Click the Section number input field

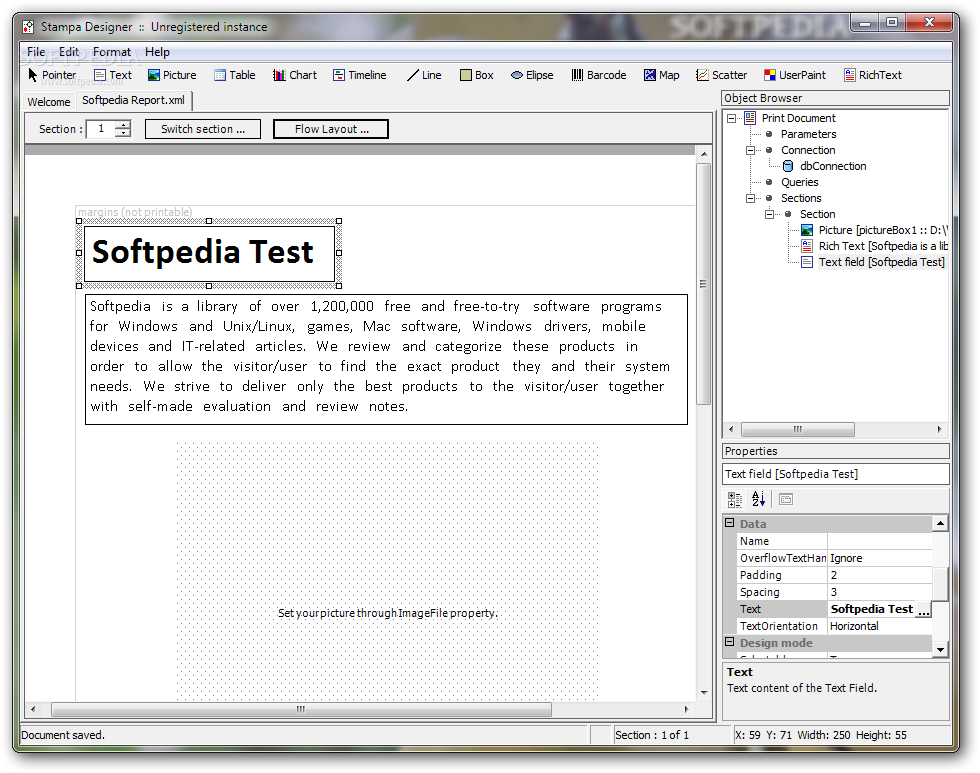point(101,129)
